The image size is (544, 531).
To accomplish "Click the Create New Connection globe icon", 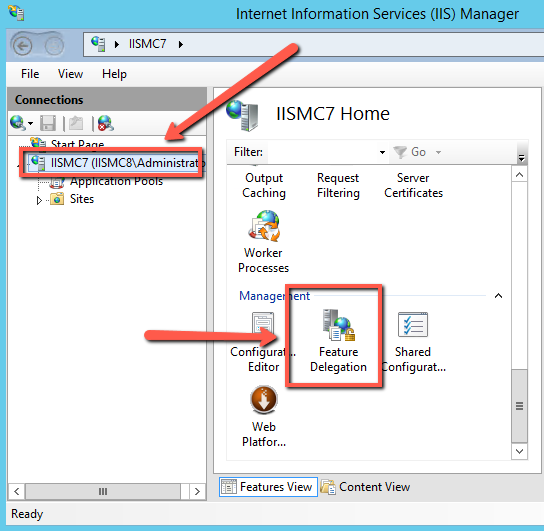I will [x=17, y=123].
